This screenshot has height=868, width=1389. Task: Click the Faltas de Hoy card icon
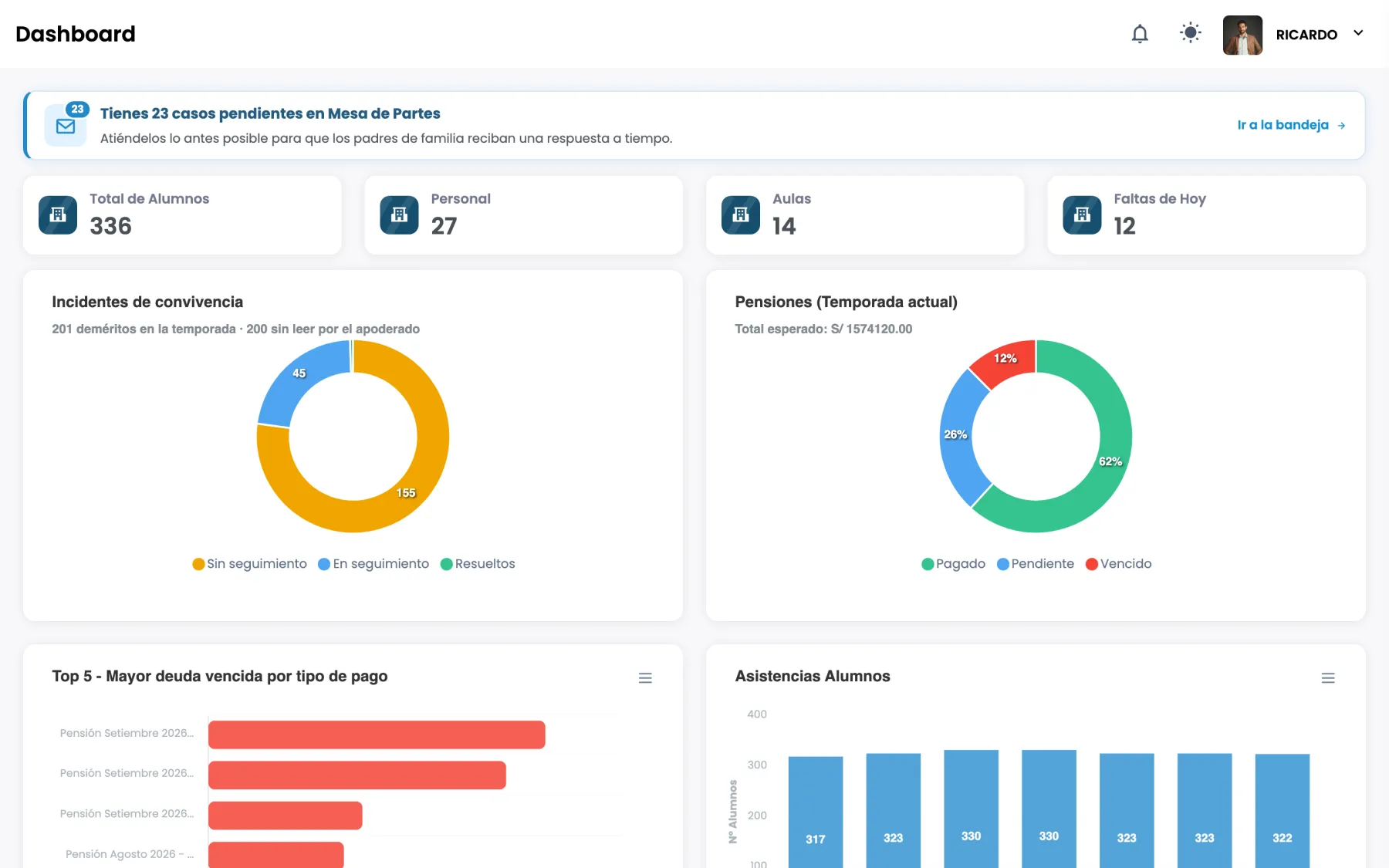click(1082, 215)
